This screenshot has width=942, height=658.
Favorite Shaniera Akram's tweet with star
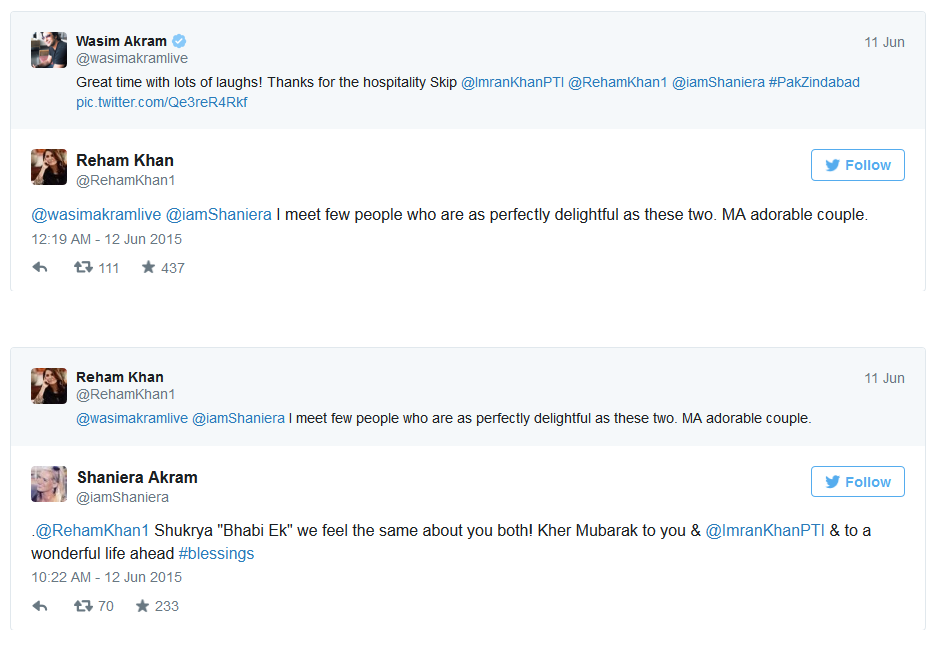[x=143, y=606]
